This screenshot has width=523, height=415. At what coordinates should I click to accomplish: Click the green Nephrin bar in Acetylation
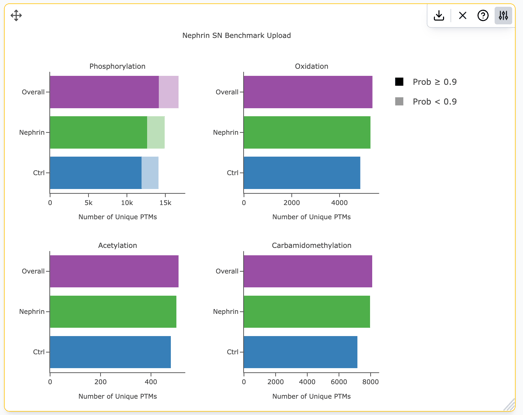pyautogui.click(x=113, y=312)
